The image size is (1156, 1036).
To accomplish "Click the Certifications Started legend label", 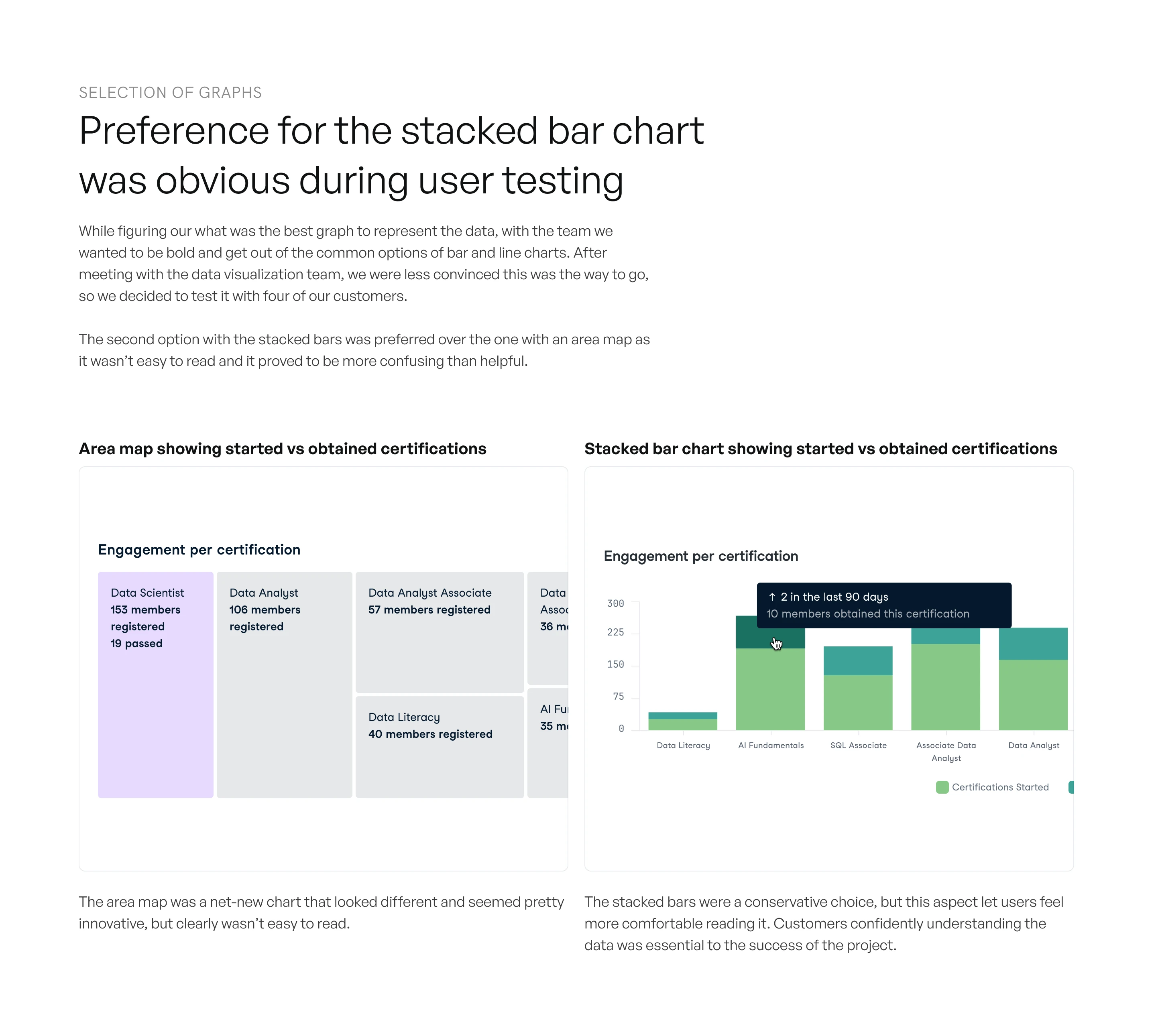I will click(1000, 787).
